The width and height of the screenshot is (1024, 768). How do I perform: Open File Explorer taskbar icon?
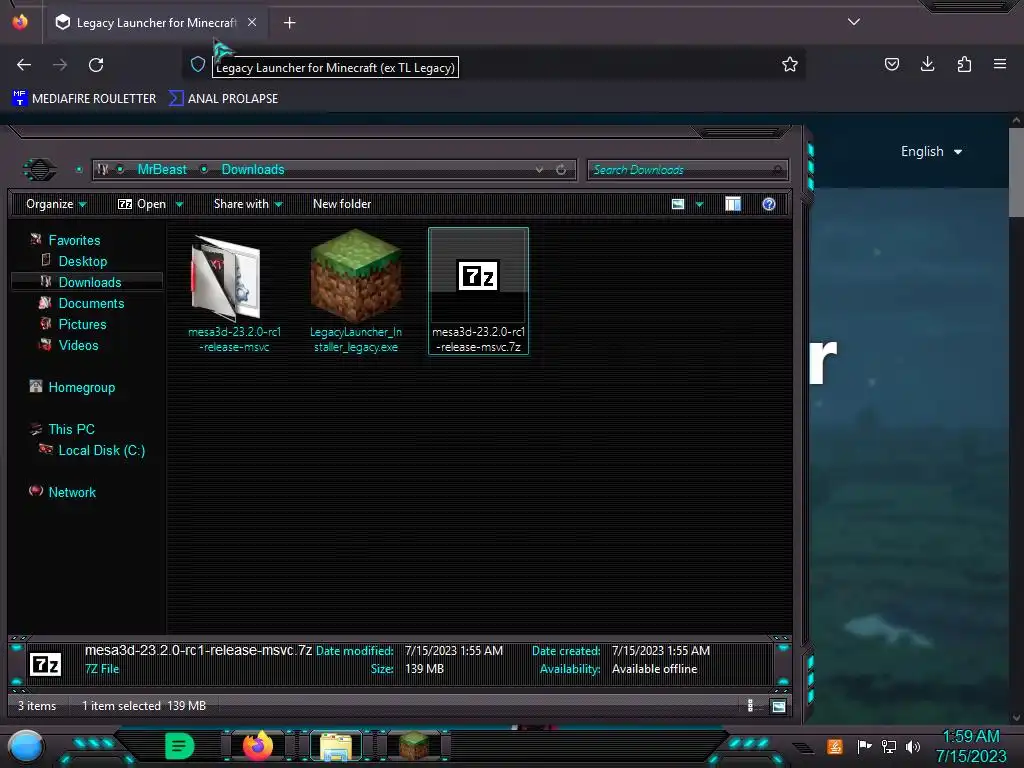tap(336, 746)
